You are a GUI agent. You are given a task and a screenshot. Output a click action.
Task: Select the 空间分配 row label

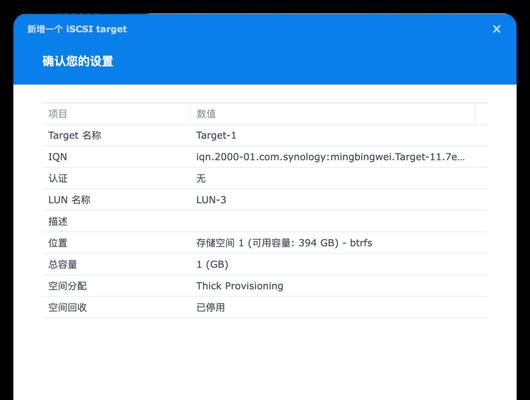coord(68,286)
